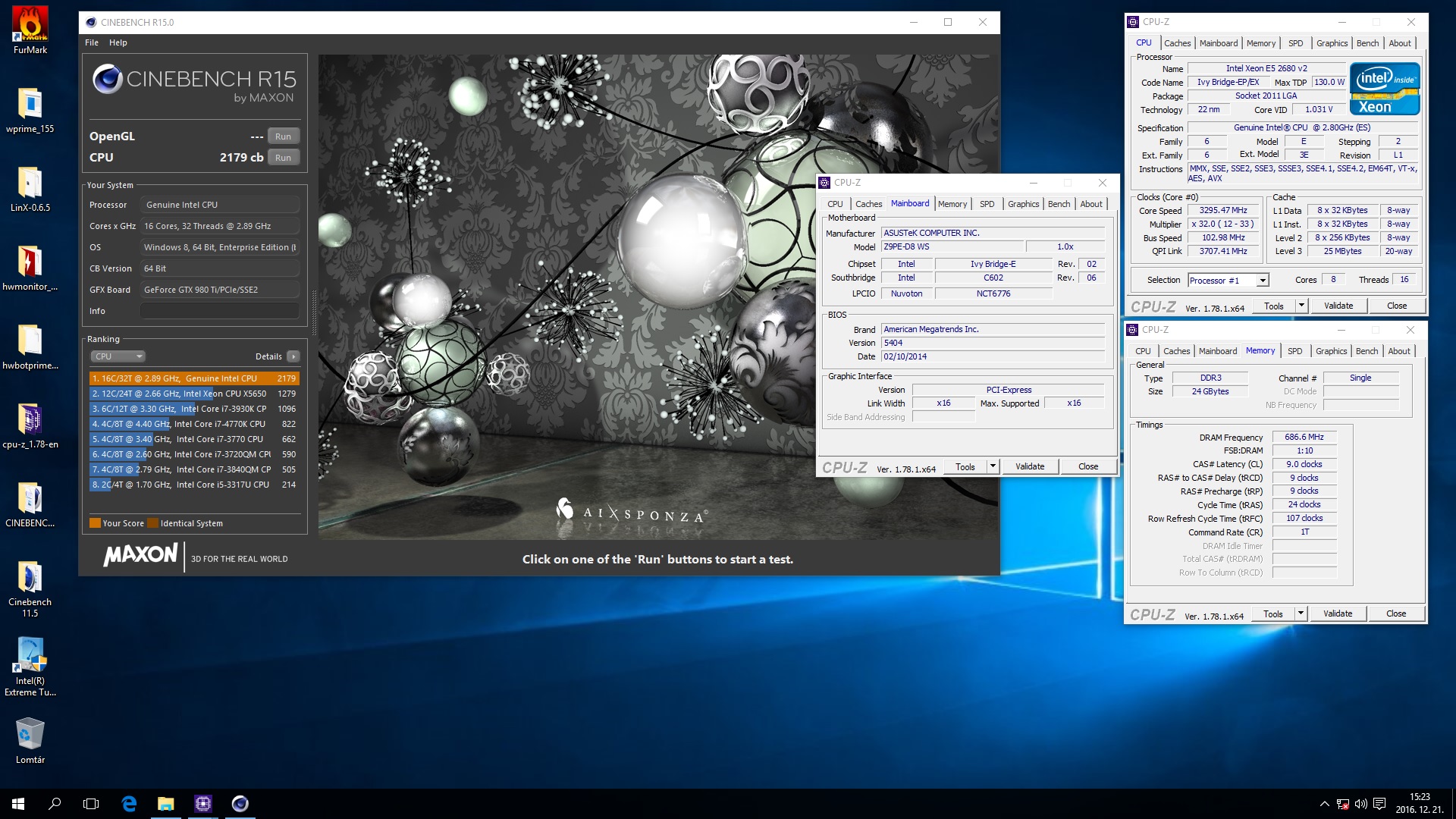Run the CPU benchmark
The image size is (1456, 819).
tap(283, 158)
